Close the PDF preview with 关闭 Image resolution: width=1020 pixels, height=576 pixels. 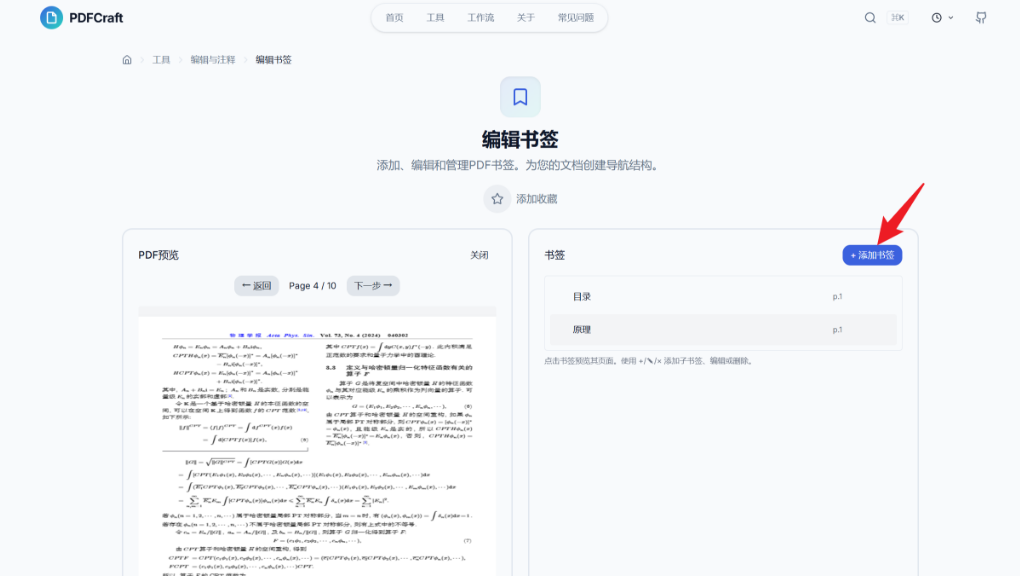click(x=479, y=255)
